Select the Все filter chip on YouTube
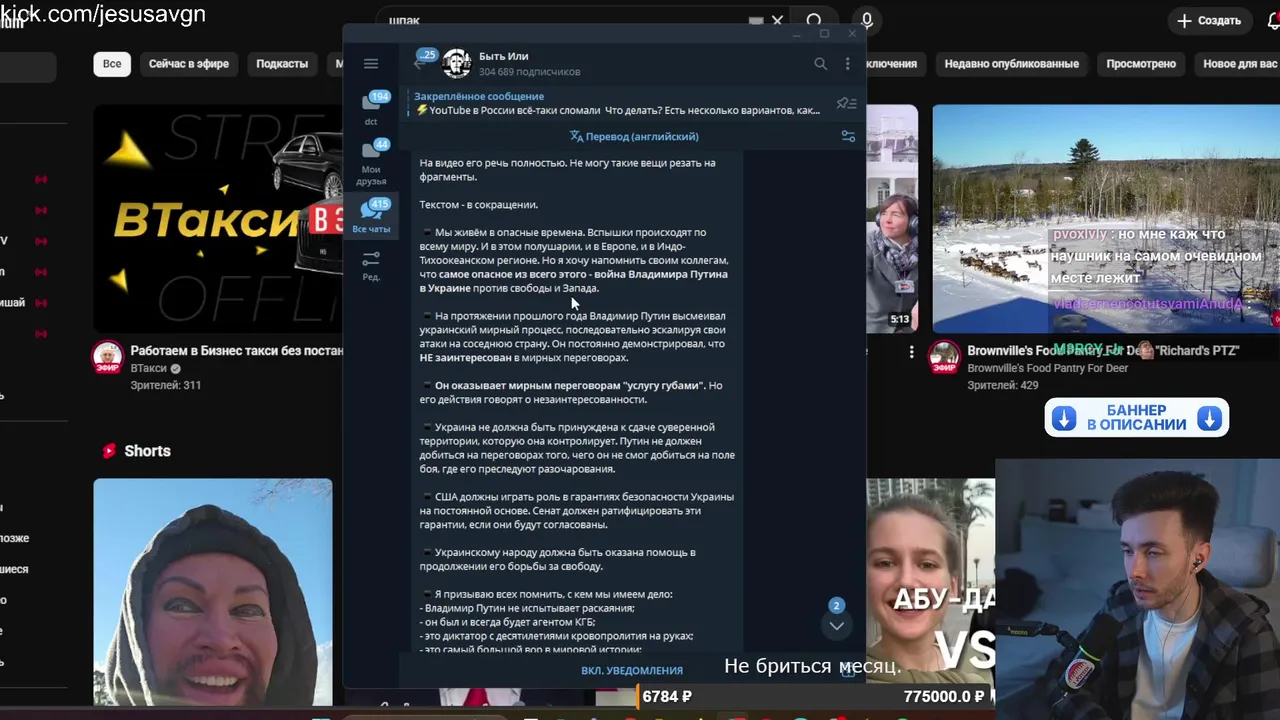Viewport: 1280px width, 720px height. [112, 63]
